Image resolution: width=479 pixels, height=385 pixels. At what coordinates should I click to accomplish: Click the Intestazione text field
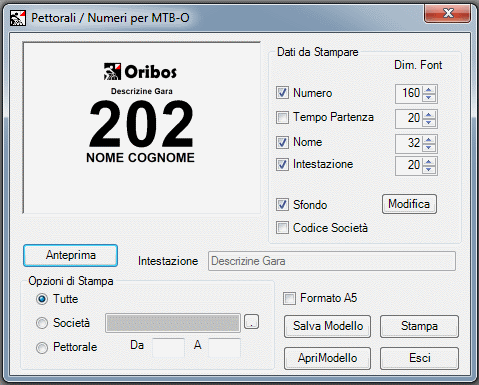[x=332, y=261]
